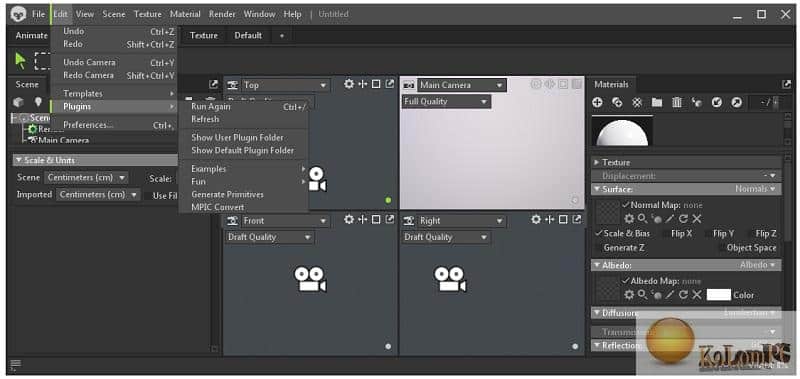The height and width of the screenshot is (379, 800).
Task: Select the white sphere material thumbnail
Action: (x=622, y=131)
